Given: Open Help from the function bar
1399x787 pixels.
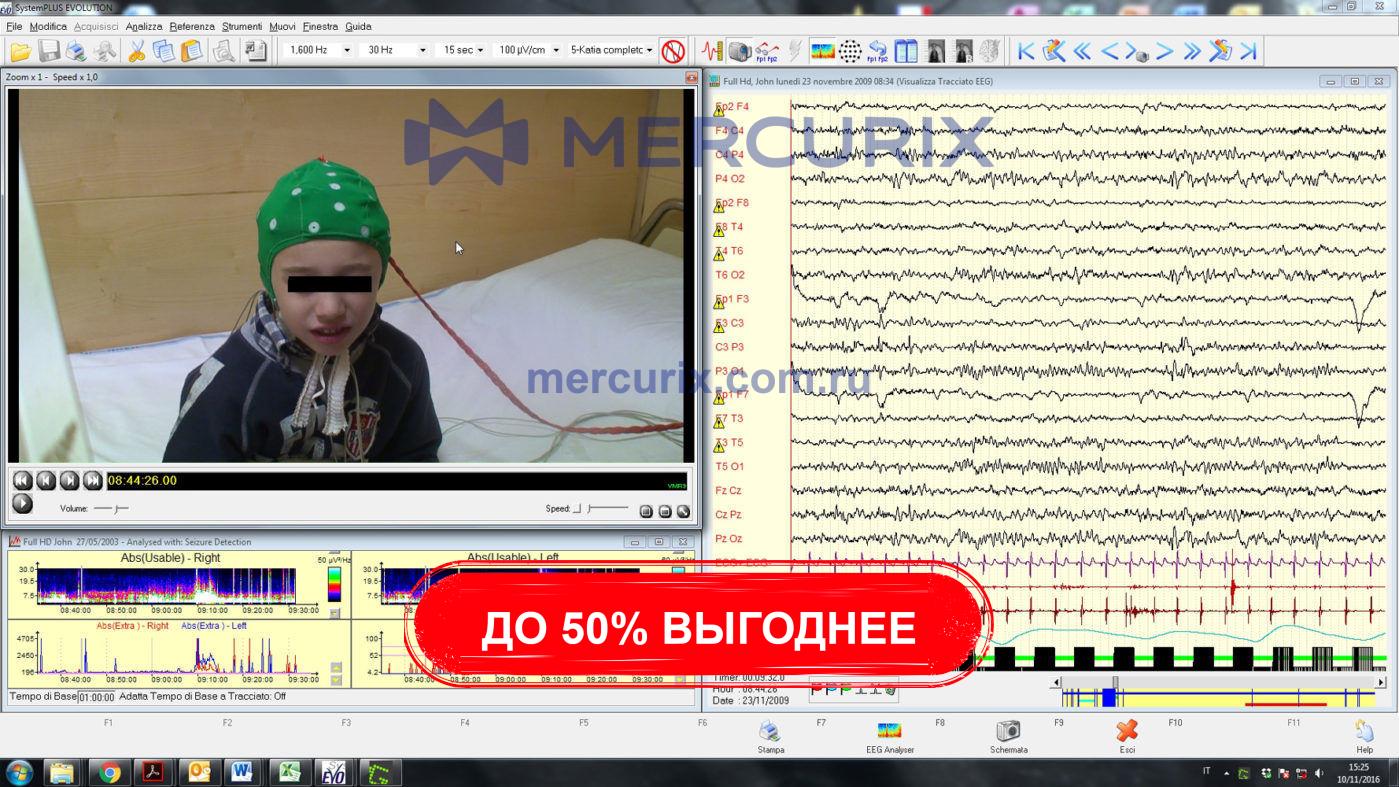Looking at the screenshot, I should tap(1364, 736).
